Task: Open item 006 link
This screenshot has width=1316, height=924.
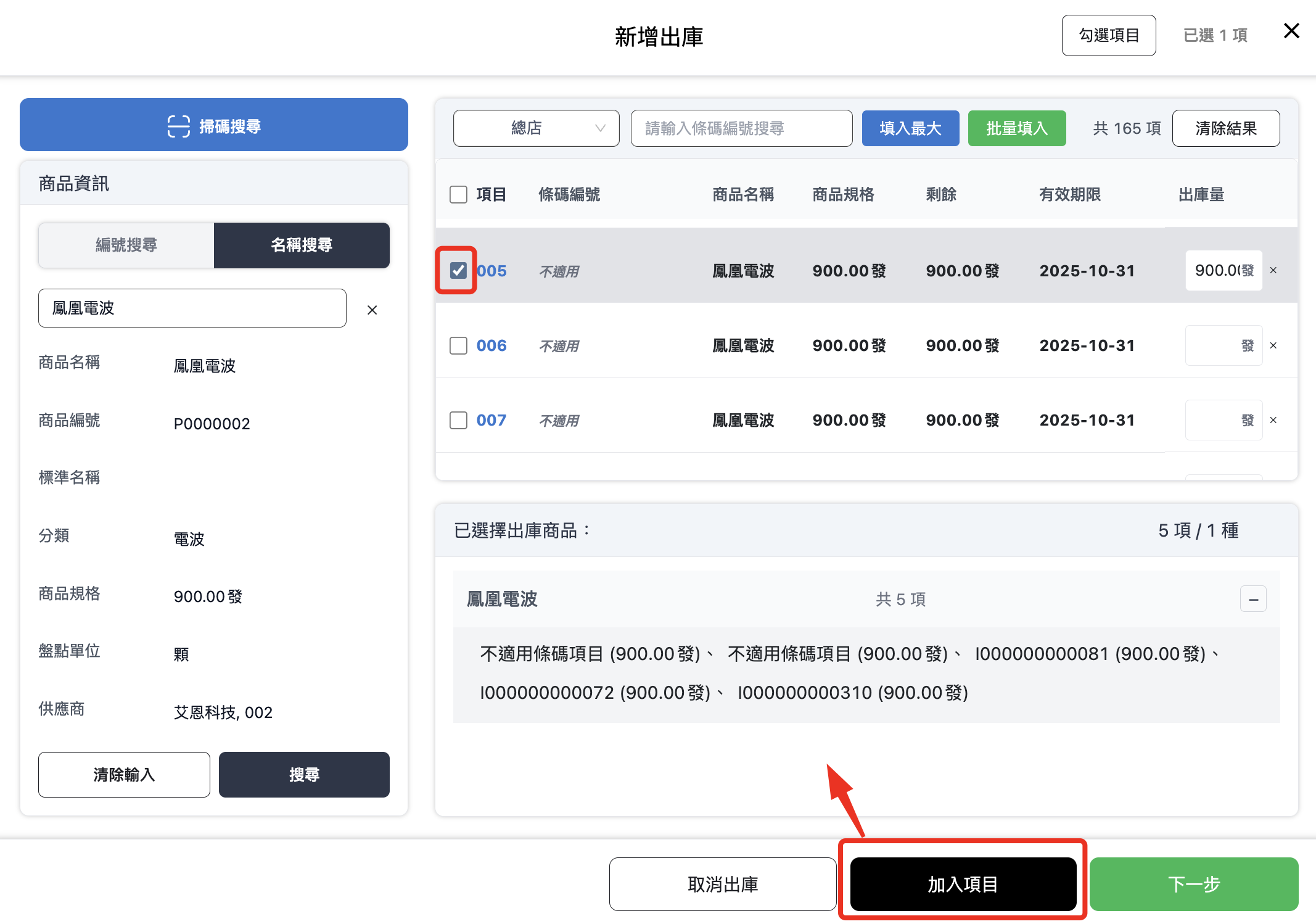Action: pos(491,345)
